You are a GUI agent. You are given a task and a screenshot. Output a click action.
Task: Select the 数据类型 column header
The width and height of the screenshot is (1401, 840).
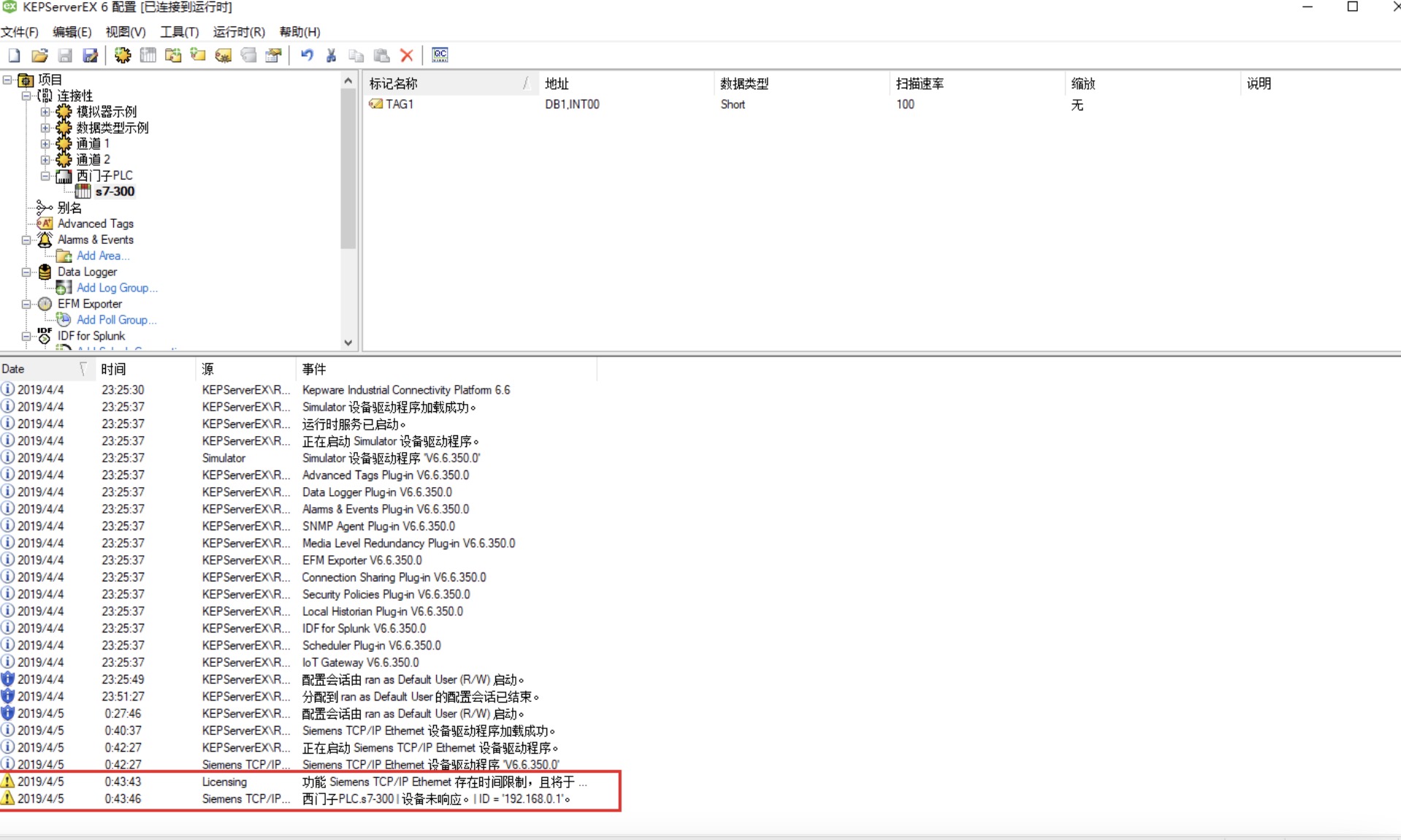pyautogui.click(x=801, y=83)
